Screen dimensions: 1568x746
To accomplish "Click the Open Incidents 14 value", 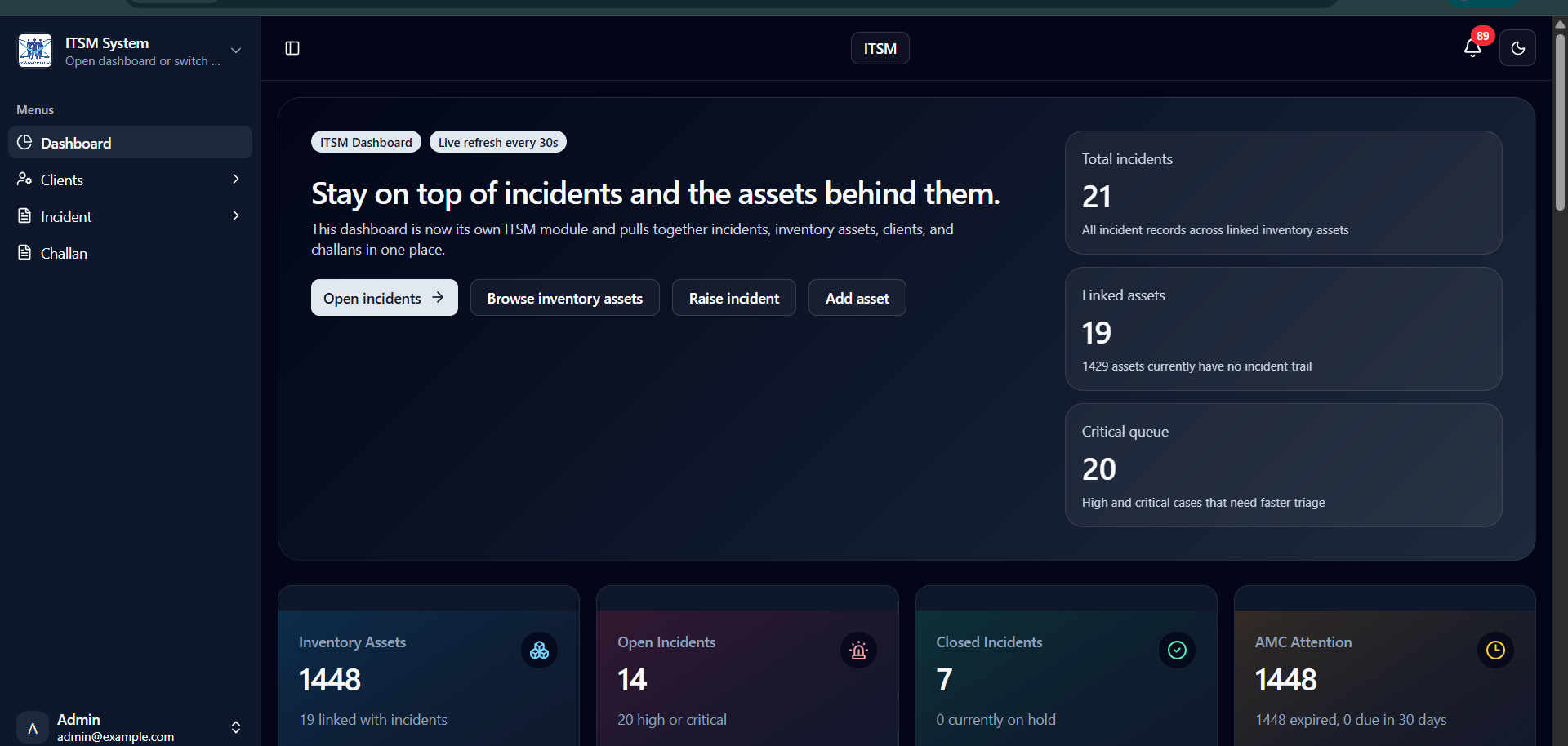I will (x=632, y=680).
